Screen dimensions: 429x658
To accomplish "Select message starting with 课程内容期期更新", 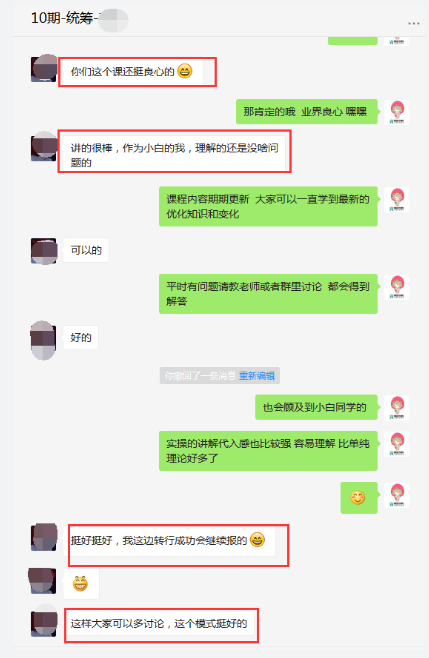I will click(268, 206).
